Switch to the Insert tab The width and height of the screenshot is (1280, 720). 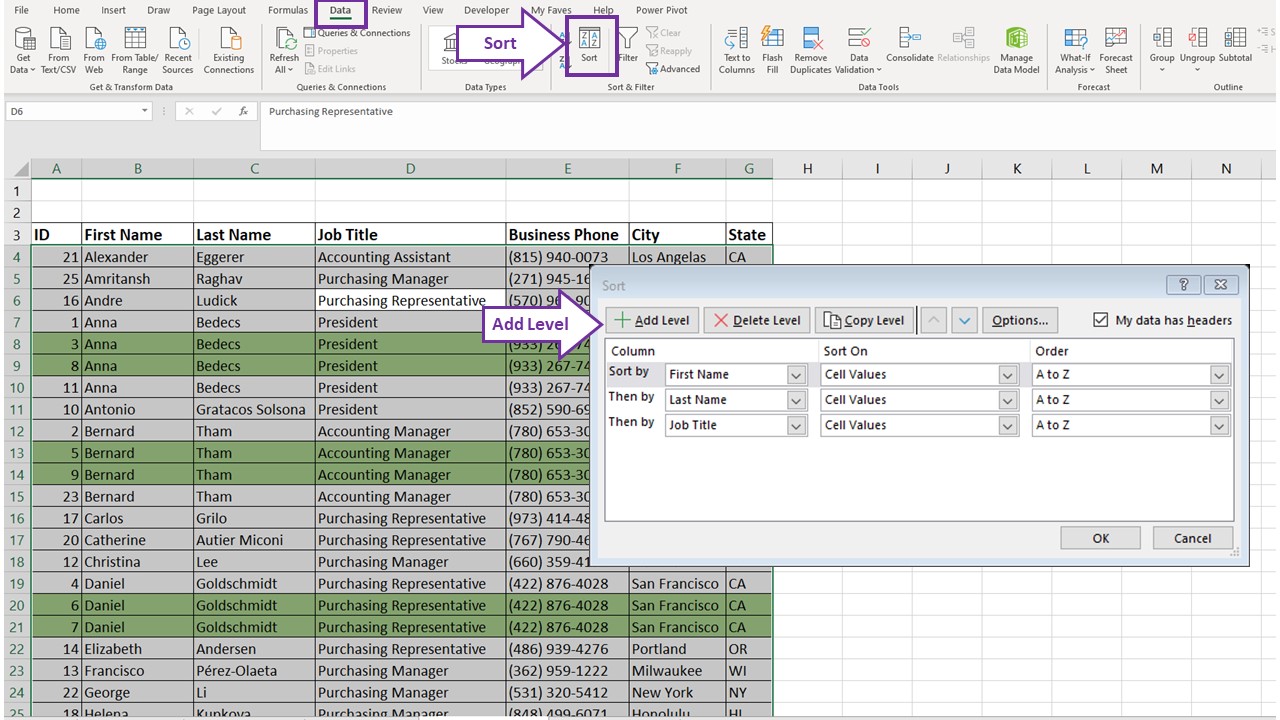114,10
